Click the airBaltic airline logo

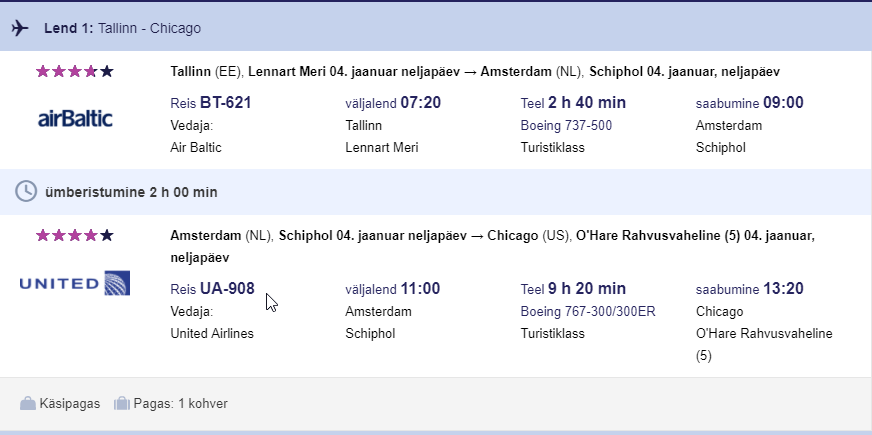(x=75, y=119)
